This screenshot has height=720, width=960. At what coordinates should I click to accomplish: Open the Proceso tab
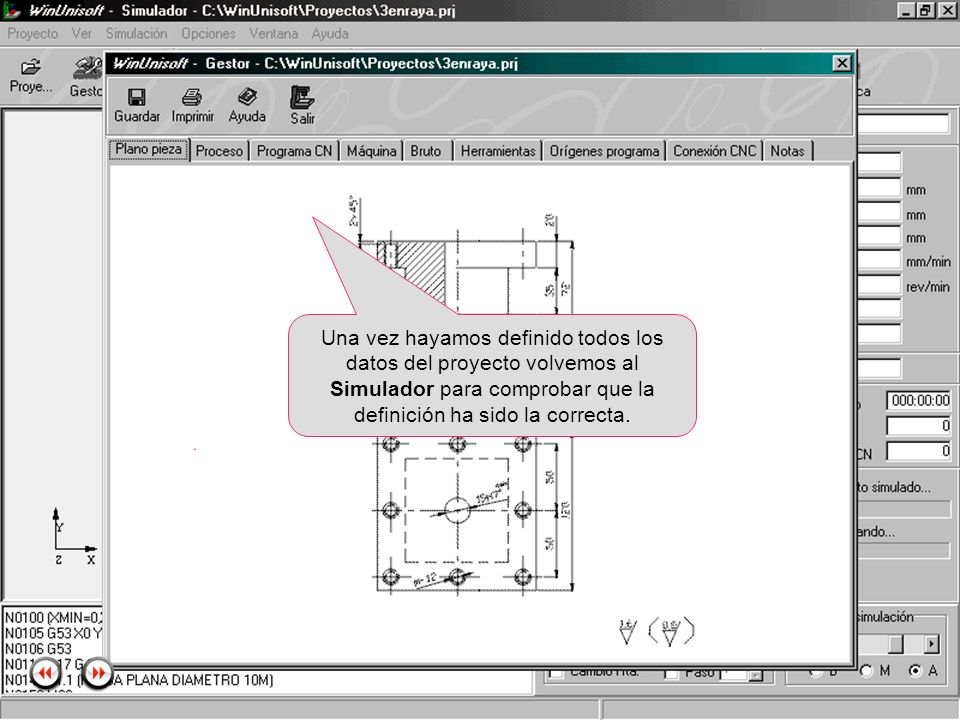tap(219, 151)
